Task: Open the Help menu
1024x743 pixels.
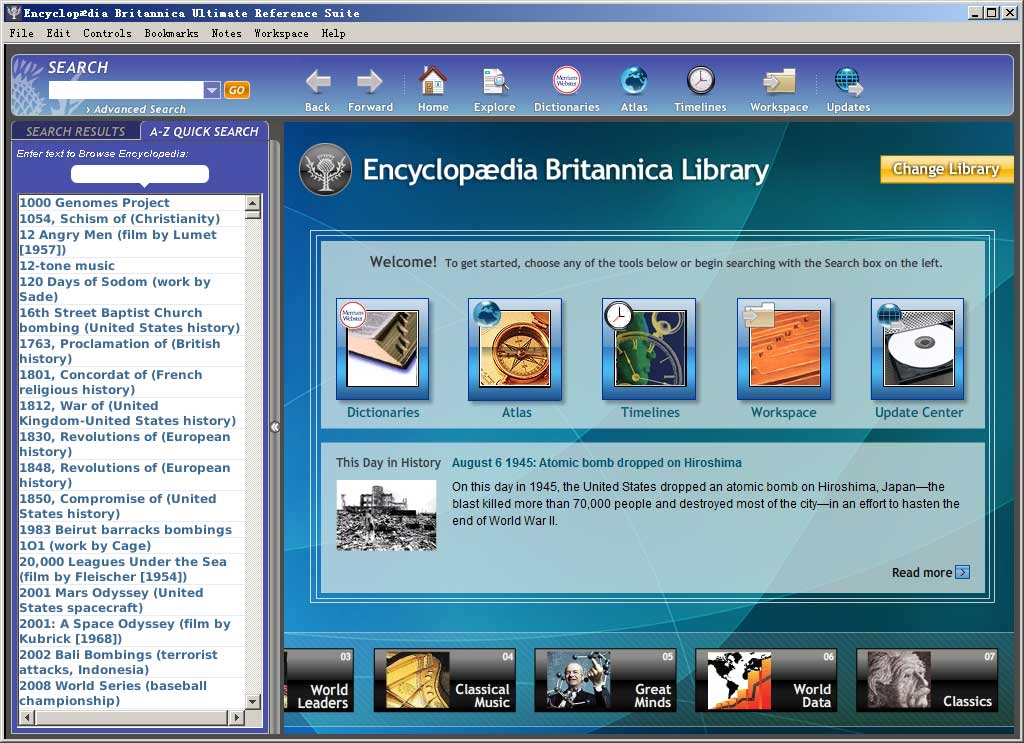Action: coord(333,33)
